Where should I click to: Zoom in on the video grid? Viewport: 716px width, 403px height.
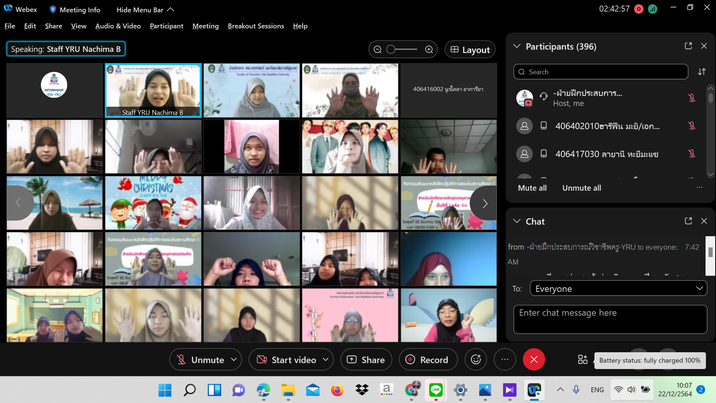point(429,49)
